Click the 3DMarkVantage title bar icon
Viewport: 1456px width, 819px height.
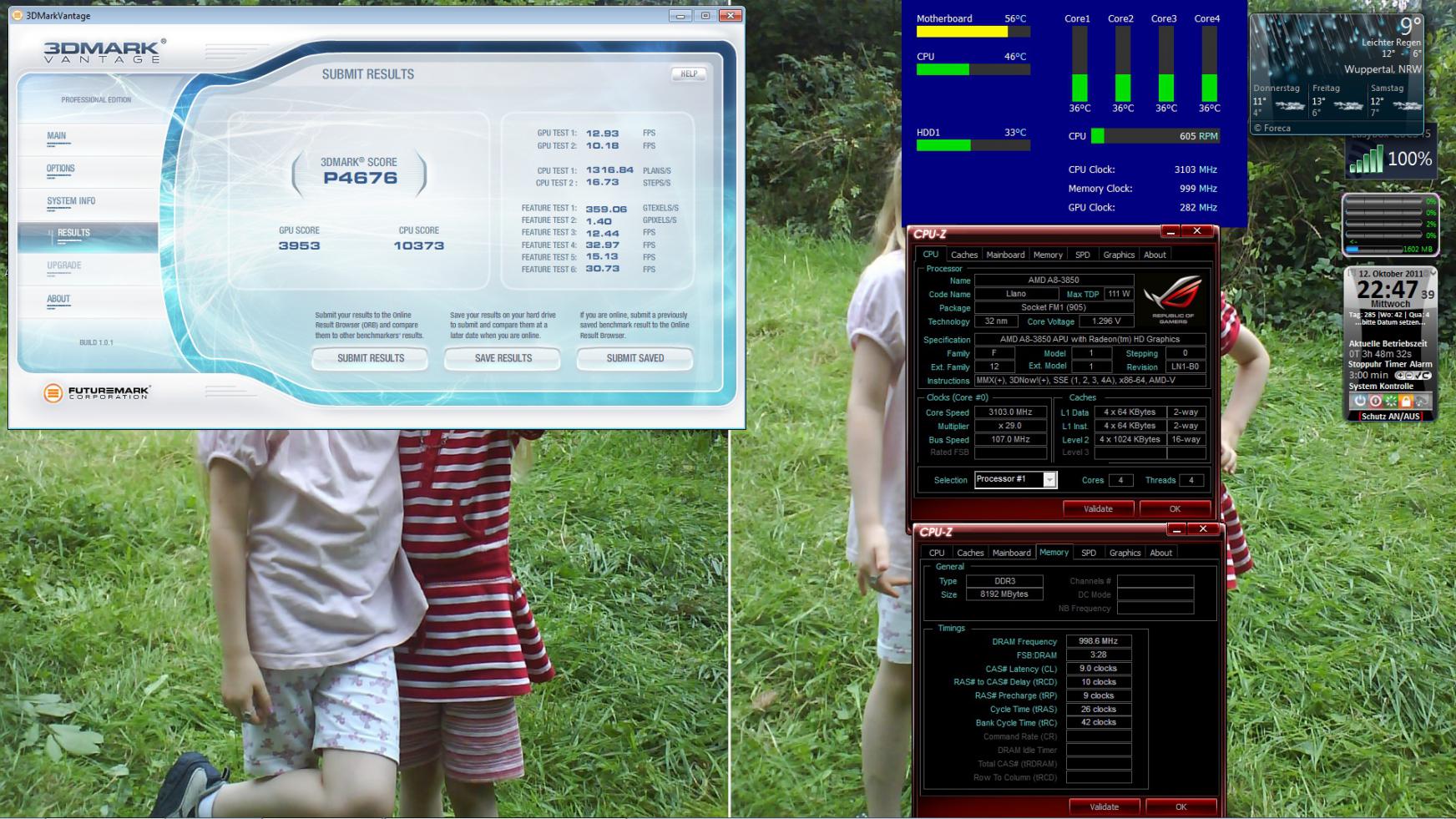click(18, 15)
